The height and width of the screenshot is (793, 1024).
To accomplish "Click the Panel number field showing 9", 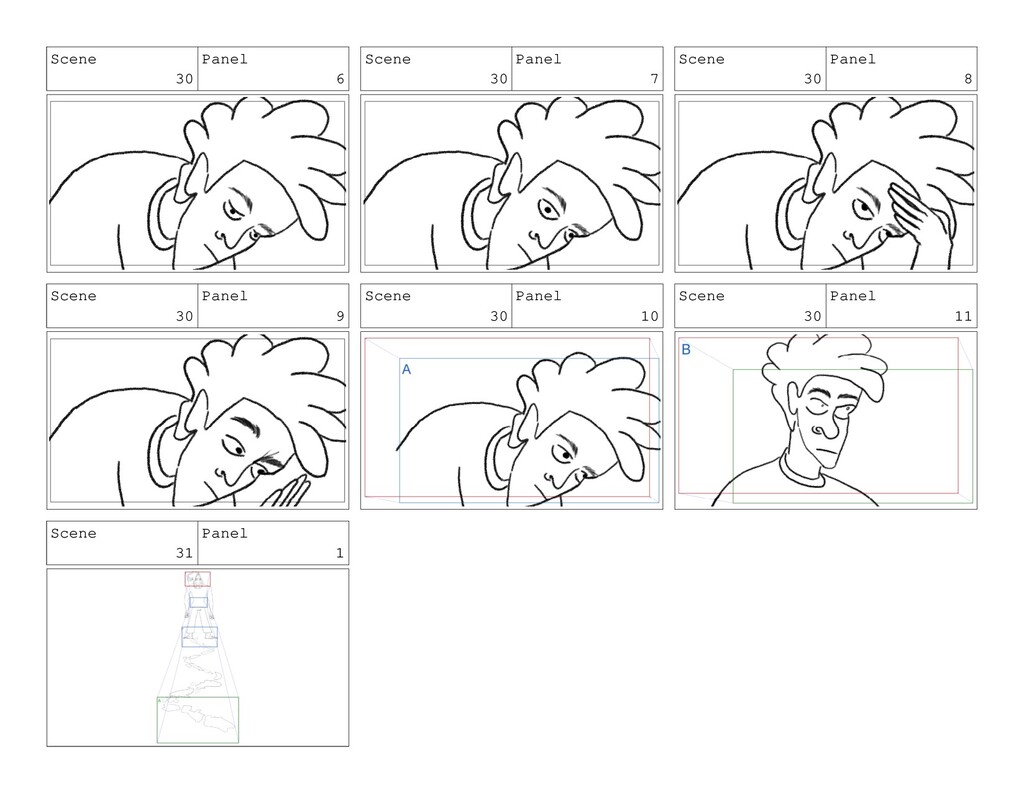I will coord(273,306).
